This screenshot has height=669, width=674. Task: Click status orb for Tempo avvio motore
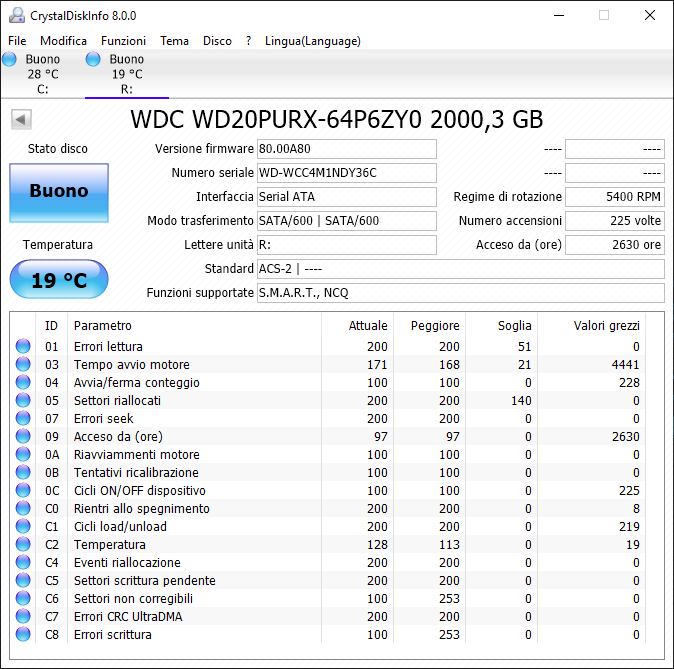point(23,364)
